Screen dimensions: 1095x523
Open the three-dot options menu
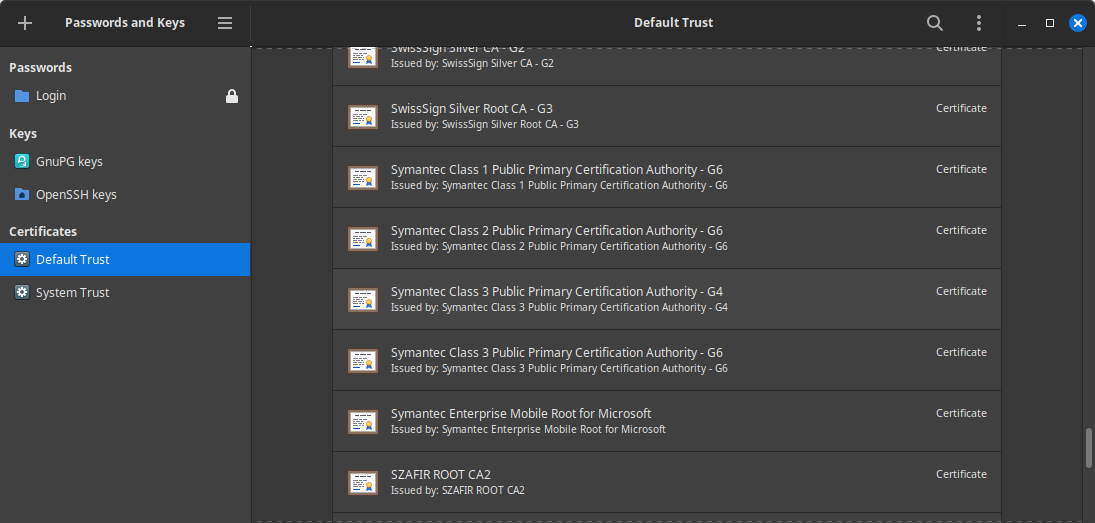click(x=978, y=23)
